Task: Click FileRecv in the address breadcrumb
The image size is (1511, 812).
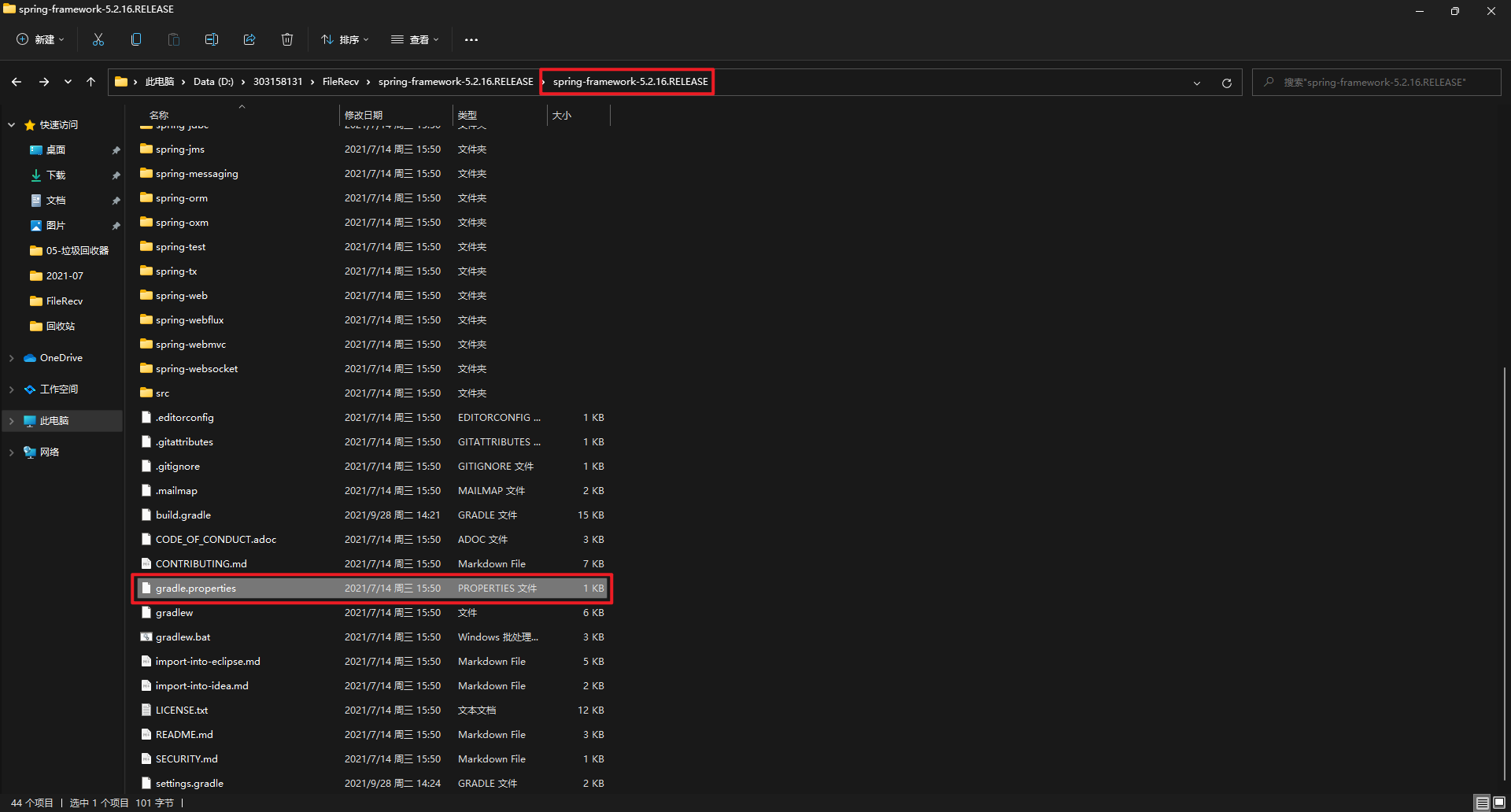Action: [x=341, y=82]
